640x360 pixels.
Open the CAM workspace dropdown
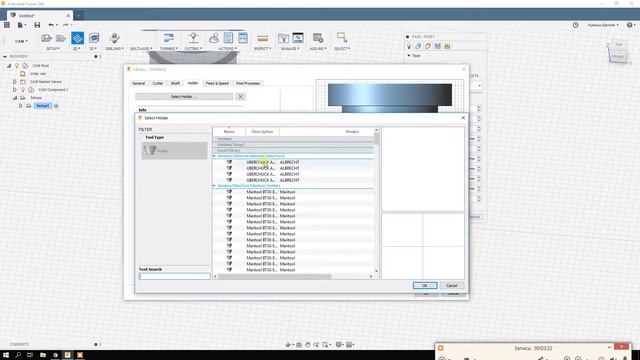click(x=21, y=41)
